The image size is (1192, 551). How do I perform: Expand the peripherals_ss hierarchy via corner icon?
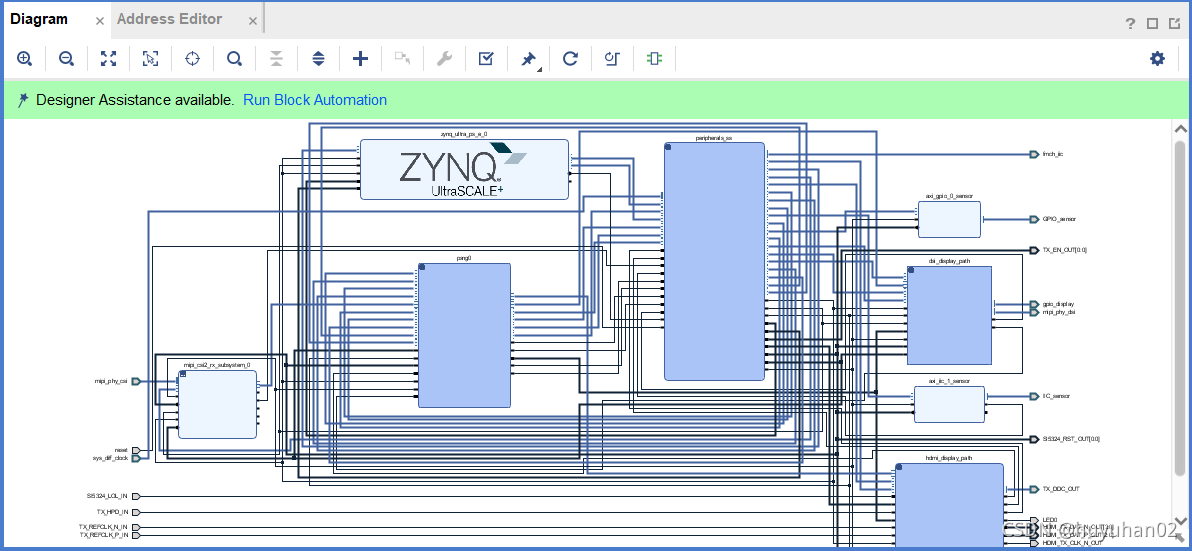pos(668,147)
